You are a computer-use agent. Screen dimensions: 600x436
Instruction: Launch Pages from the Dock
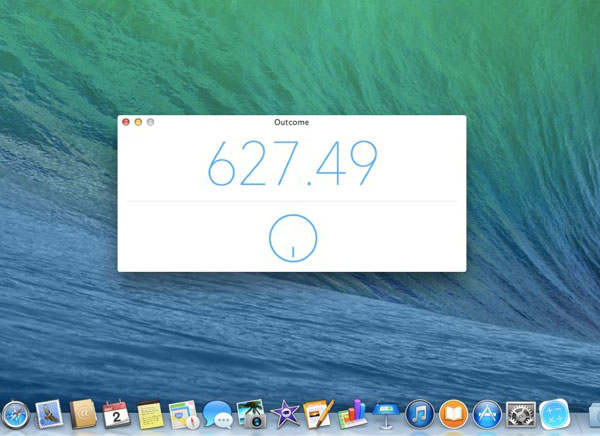[x=318, y=414]
